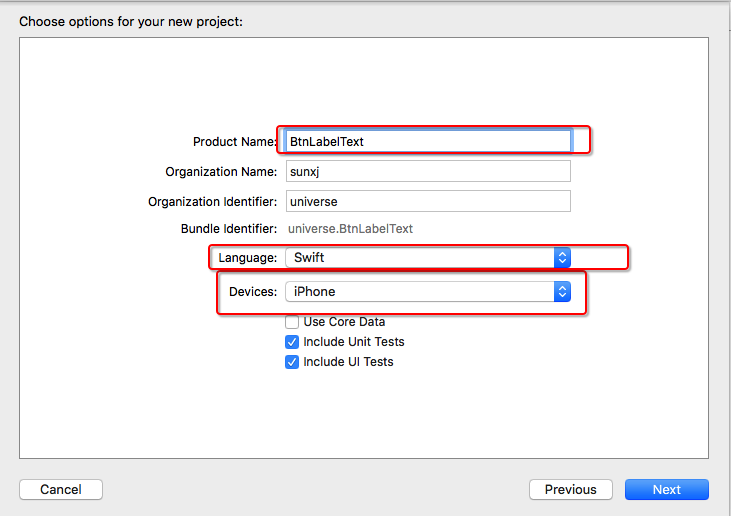Go back with the Previous button
731x516 pixels.
point(571,489)
